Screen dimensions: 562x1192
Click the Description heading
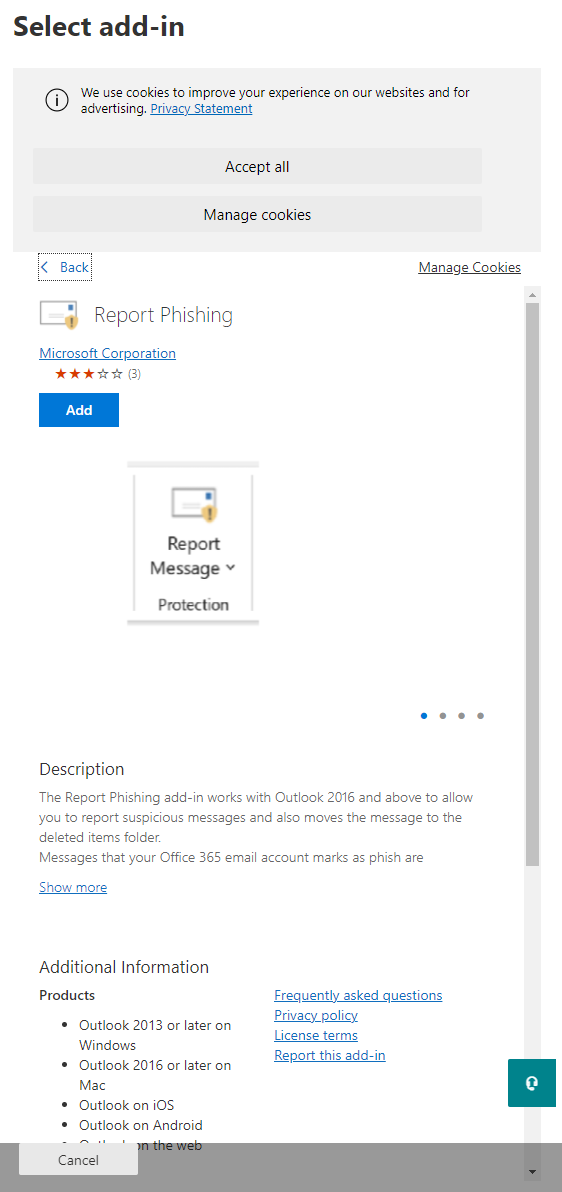pyautogui.click(x=81, y=769)
